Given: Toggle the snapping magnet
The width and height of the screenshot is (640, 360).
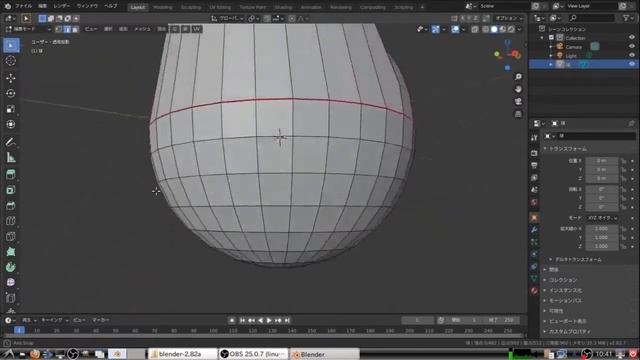Looking at the screenshot, I should pyautogui.click(x=267, y=18).
